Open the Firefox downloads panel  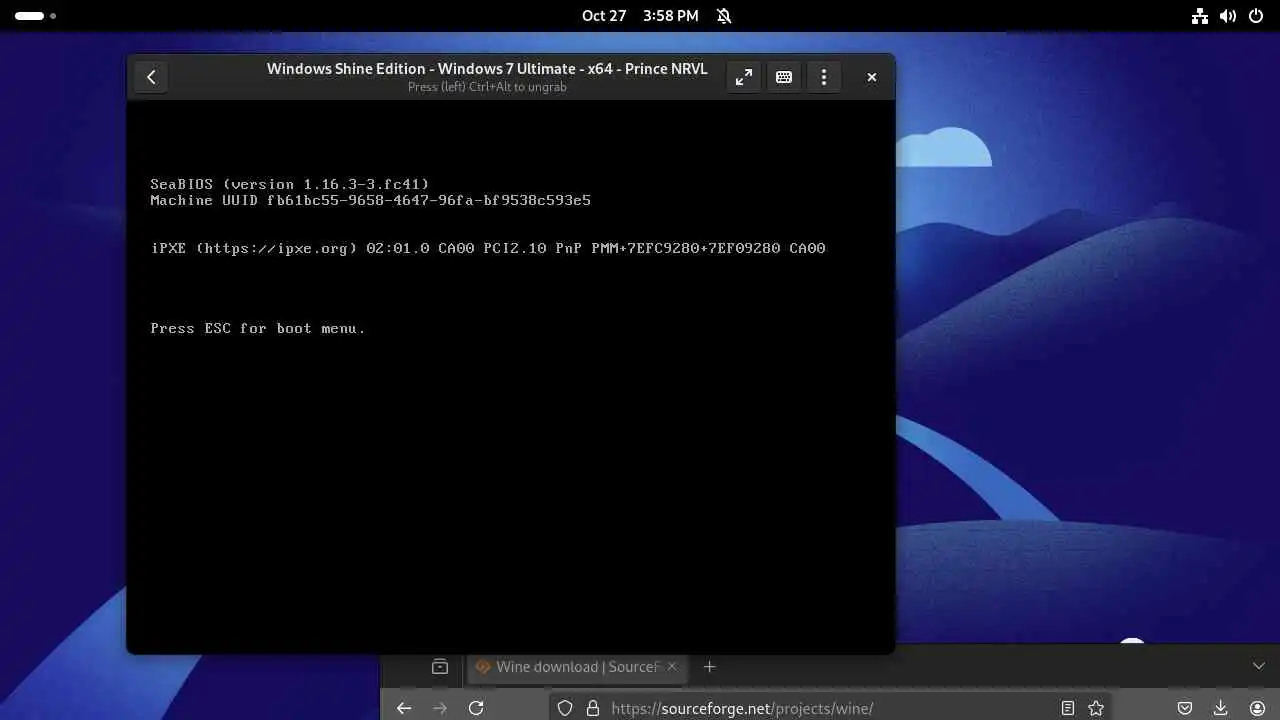click(x=1221, y=708)
